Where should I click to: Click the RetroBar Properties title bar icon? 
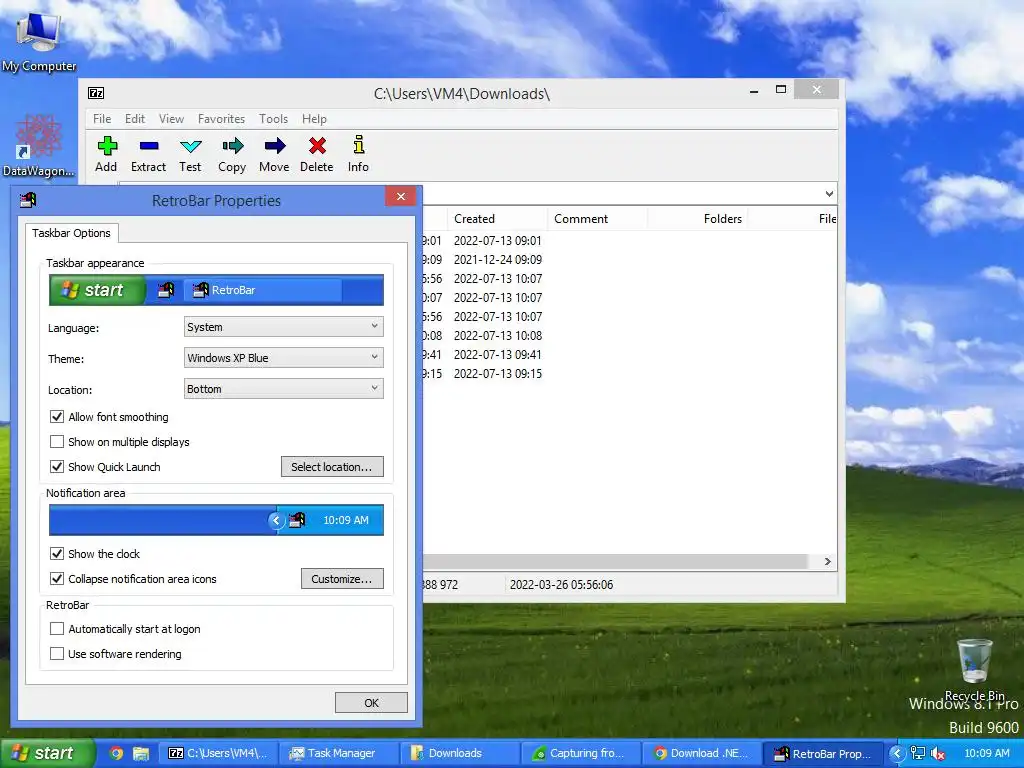[x=28, y=199]
